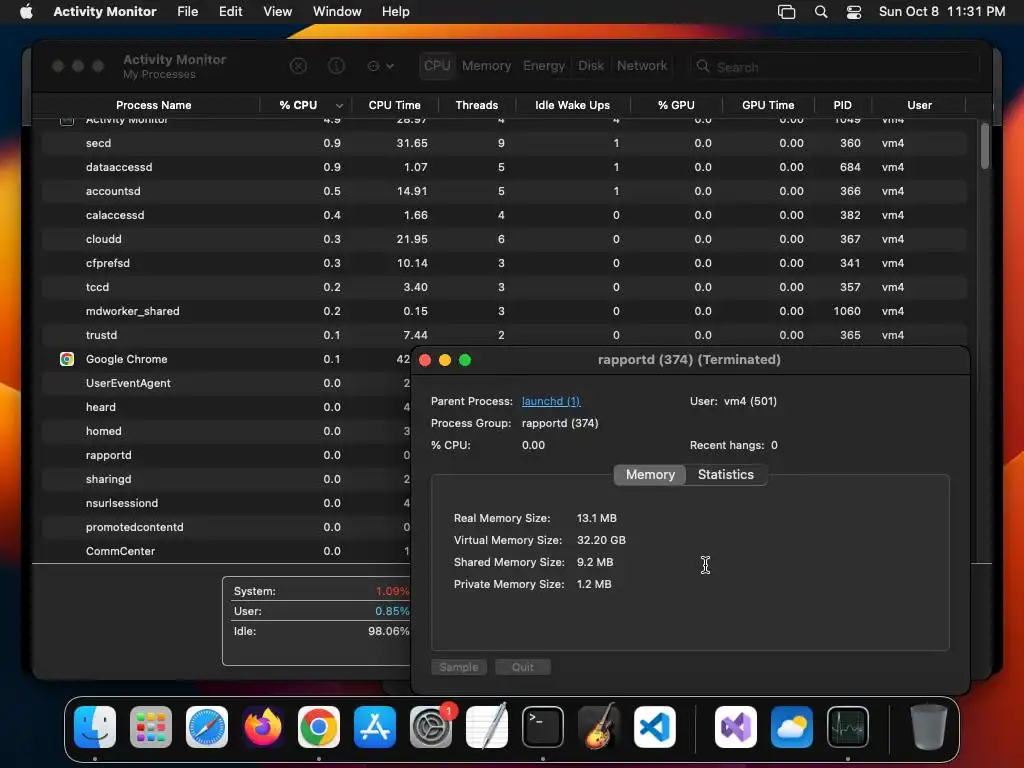Click the Chrome icon in process list
1024x768 pixels.
[67, 359]
